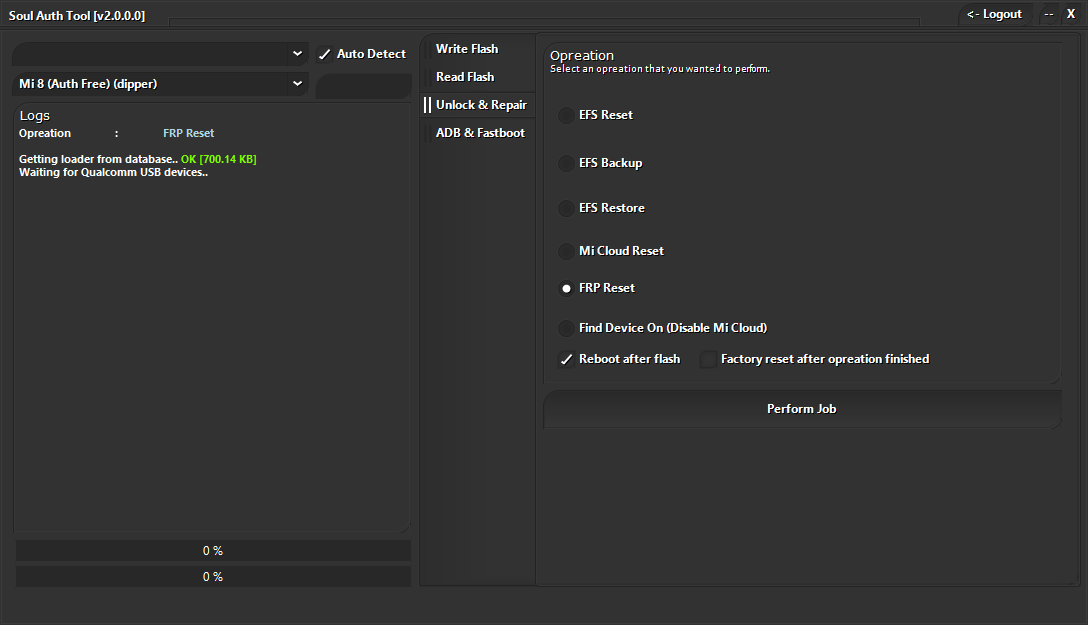Enable Factory reset after operation finished
The width and height of the screenshot is (1088, 625).
point(708,359)
